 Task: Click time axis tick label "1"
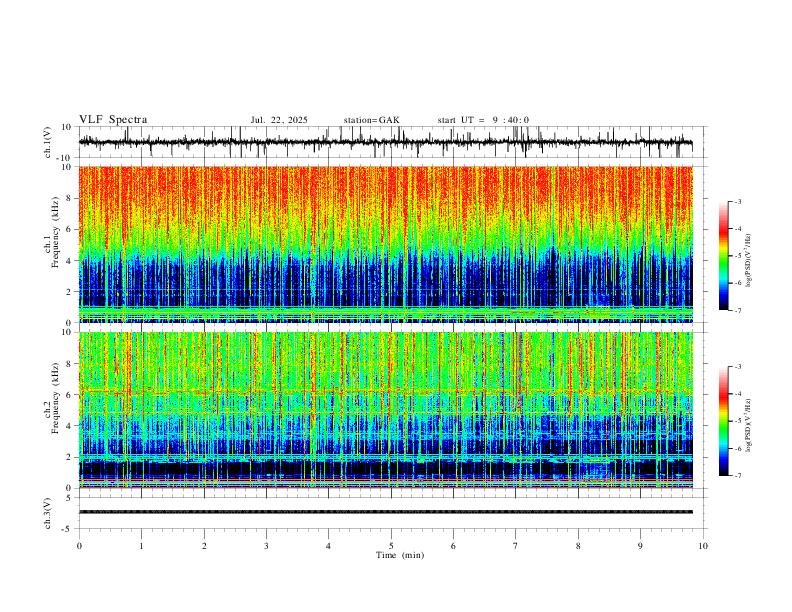coord(141,546)
